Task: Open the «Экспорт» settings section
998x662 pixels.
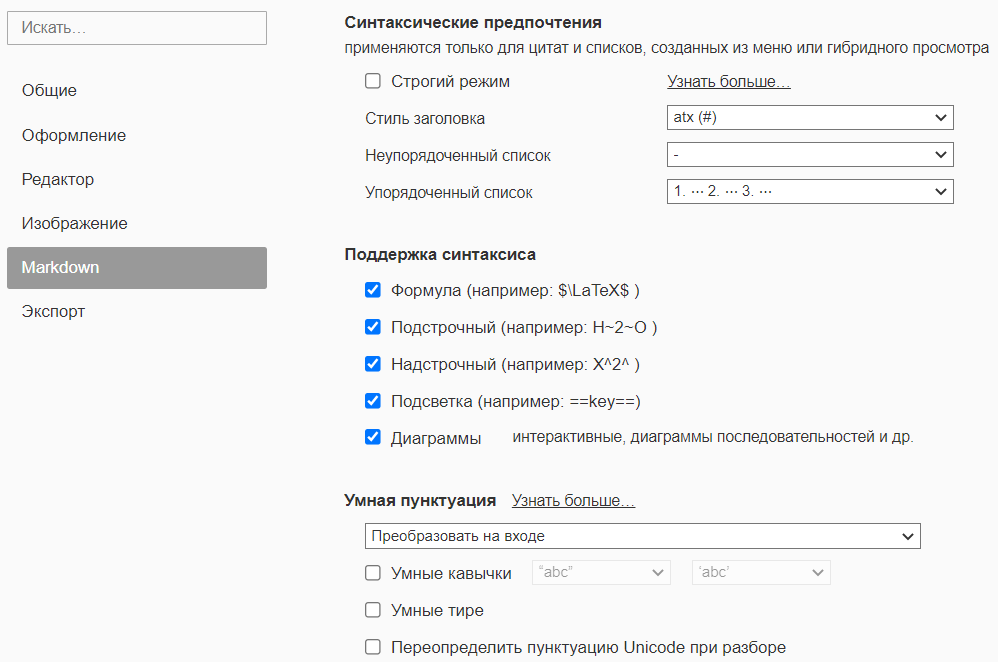Action: coord(53,312)
